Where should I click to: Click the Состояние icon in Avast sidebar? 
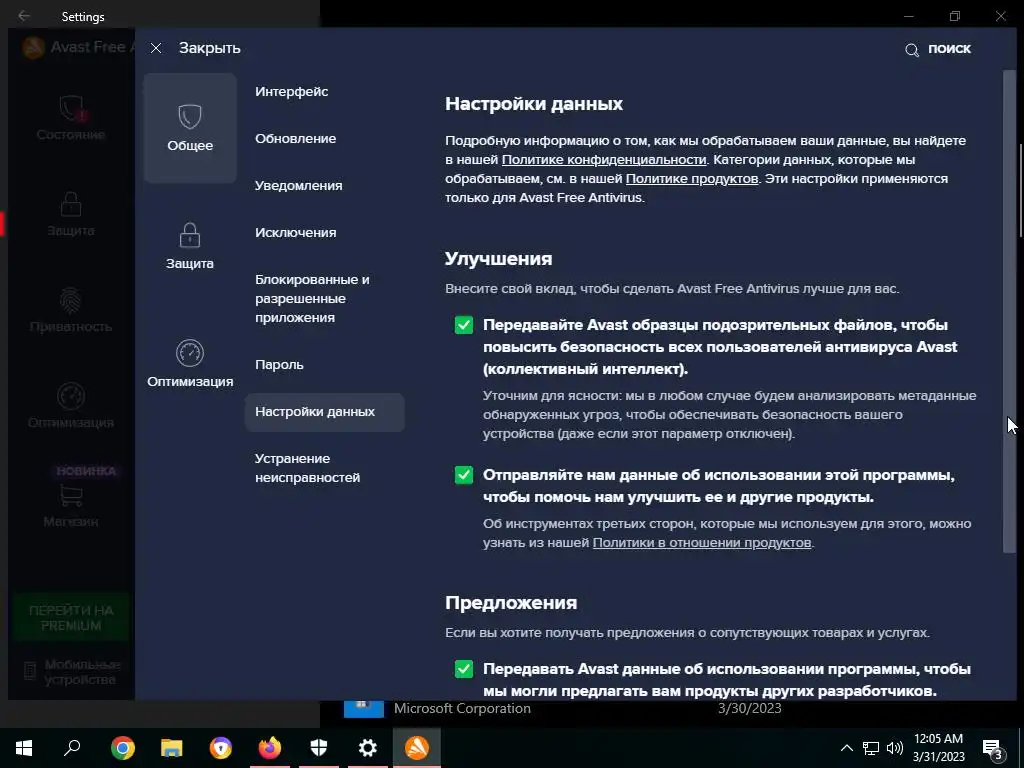click(x=71, y=108)
